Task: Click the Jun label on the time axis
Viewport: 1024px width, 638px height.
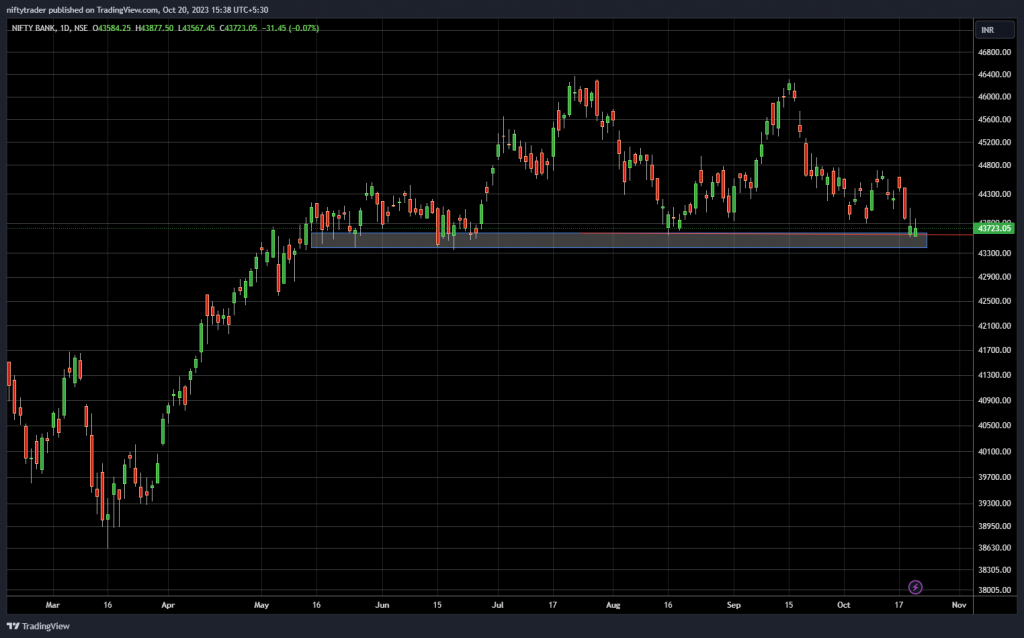Action: click(x=382, y=605)
